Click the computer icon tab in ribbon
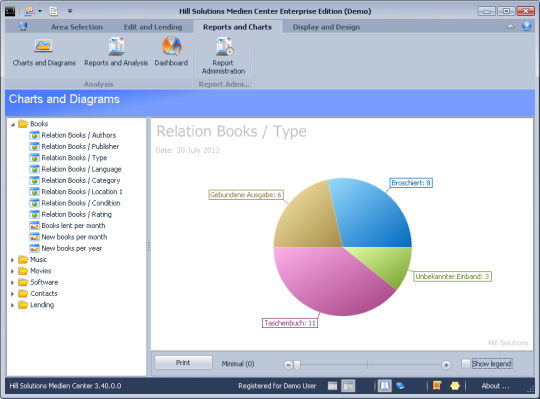Viewport: 540px width, 399px height. click(23, 26)
